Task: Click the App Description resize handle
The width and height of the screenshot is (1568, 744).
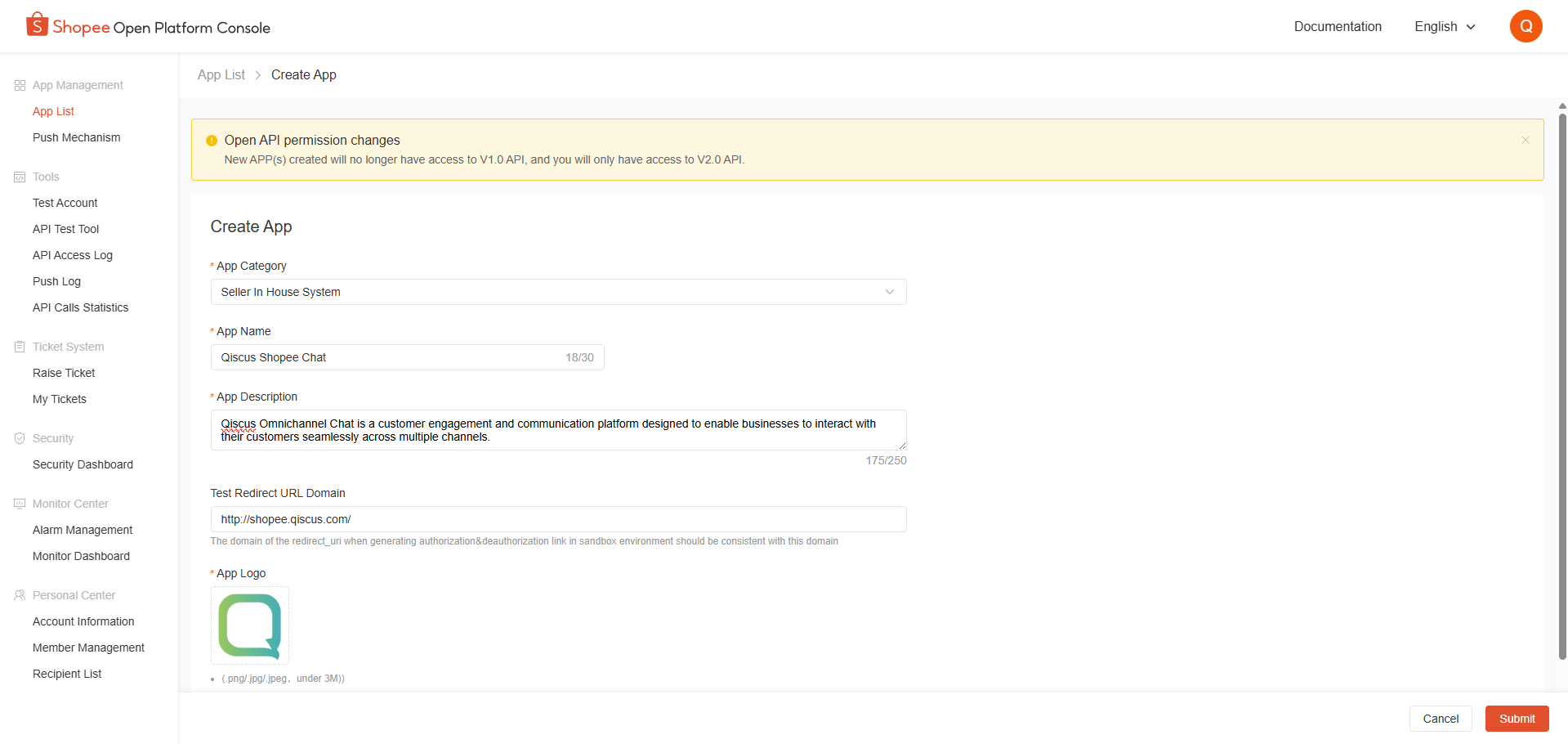Action: 902,446
